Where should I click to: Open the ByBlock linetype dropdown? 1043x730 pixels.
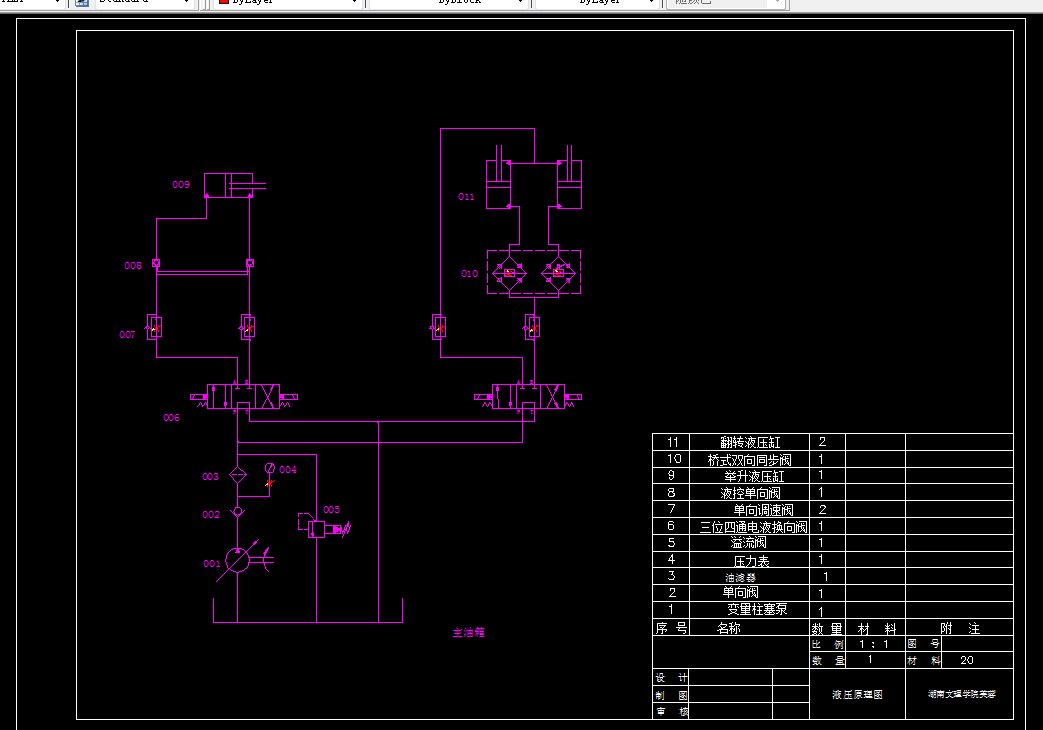450,2
